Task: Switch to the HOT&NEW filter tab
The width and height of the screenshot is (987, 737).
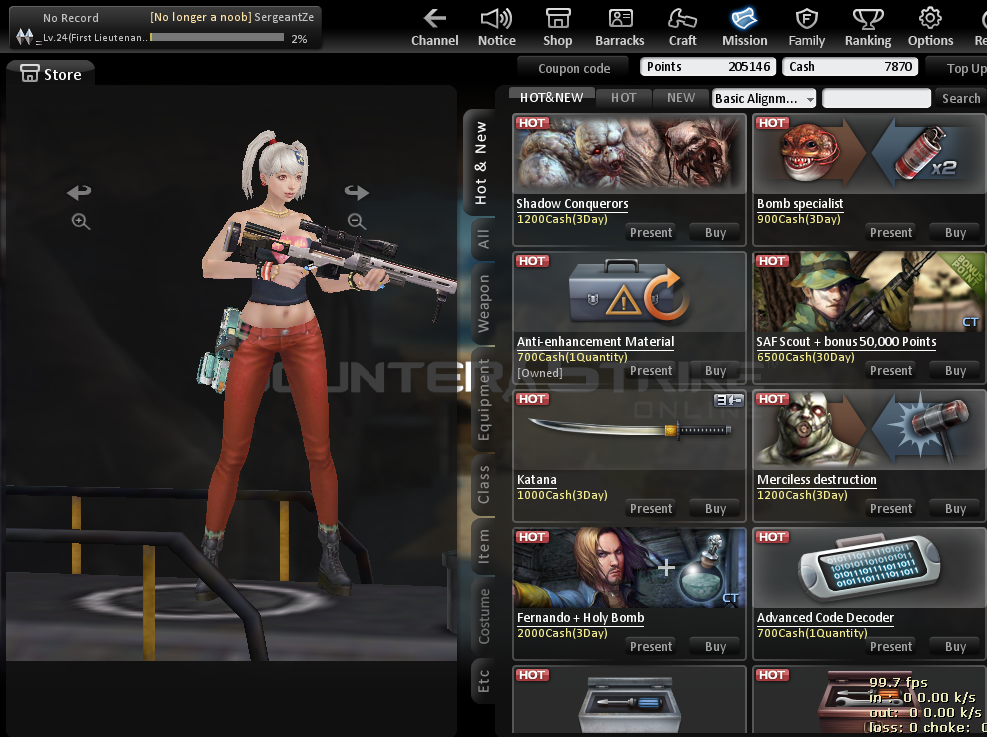Action: tap(551, 98)
